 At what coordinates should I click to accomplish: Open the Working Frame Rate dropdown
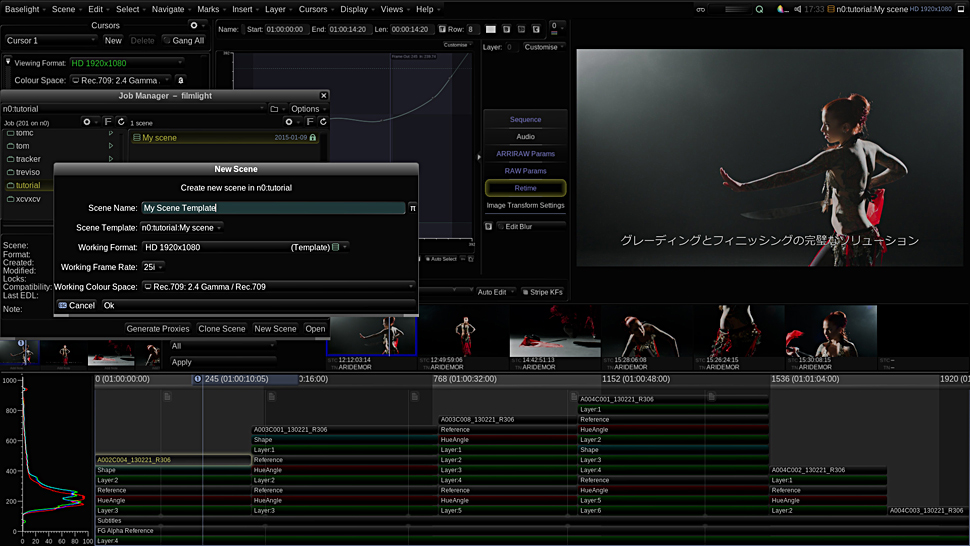pyautogui.click(x=153, y=267)
